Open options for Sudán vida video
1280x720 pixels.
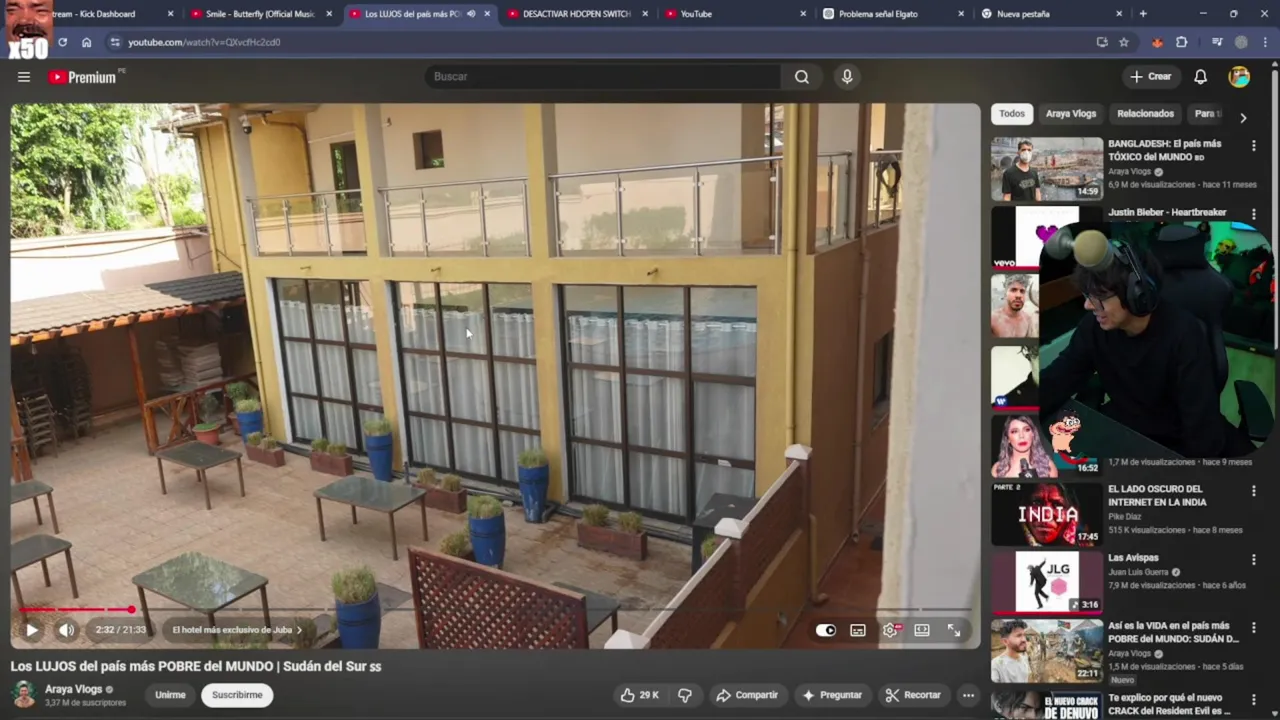(x=1253, y=628)
